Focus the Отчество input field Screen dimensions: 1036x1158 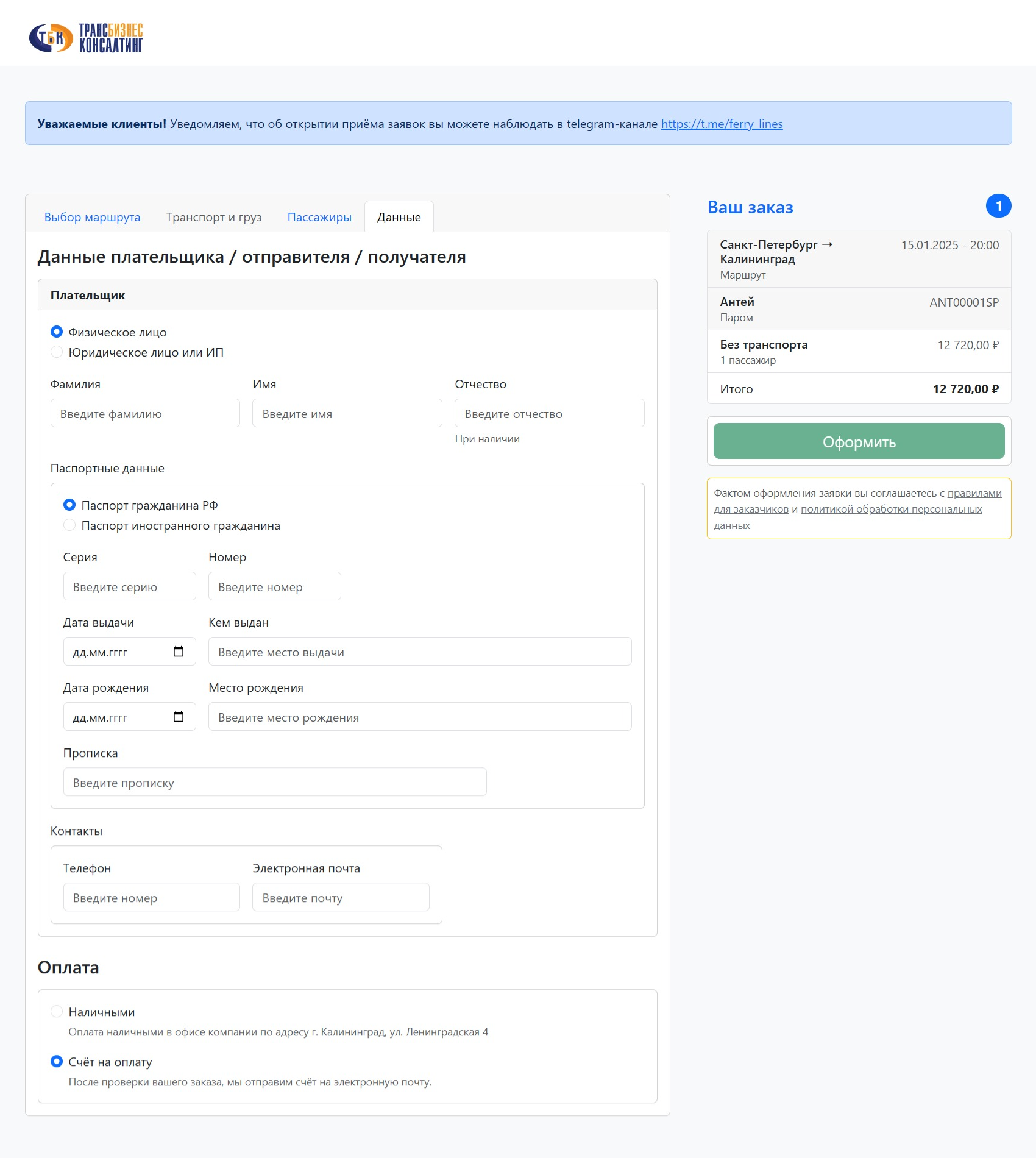[x=550, y=413]
